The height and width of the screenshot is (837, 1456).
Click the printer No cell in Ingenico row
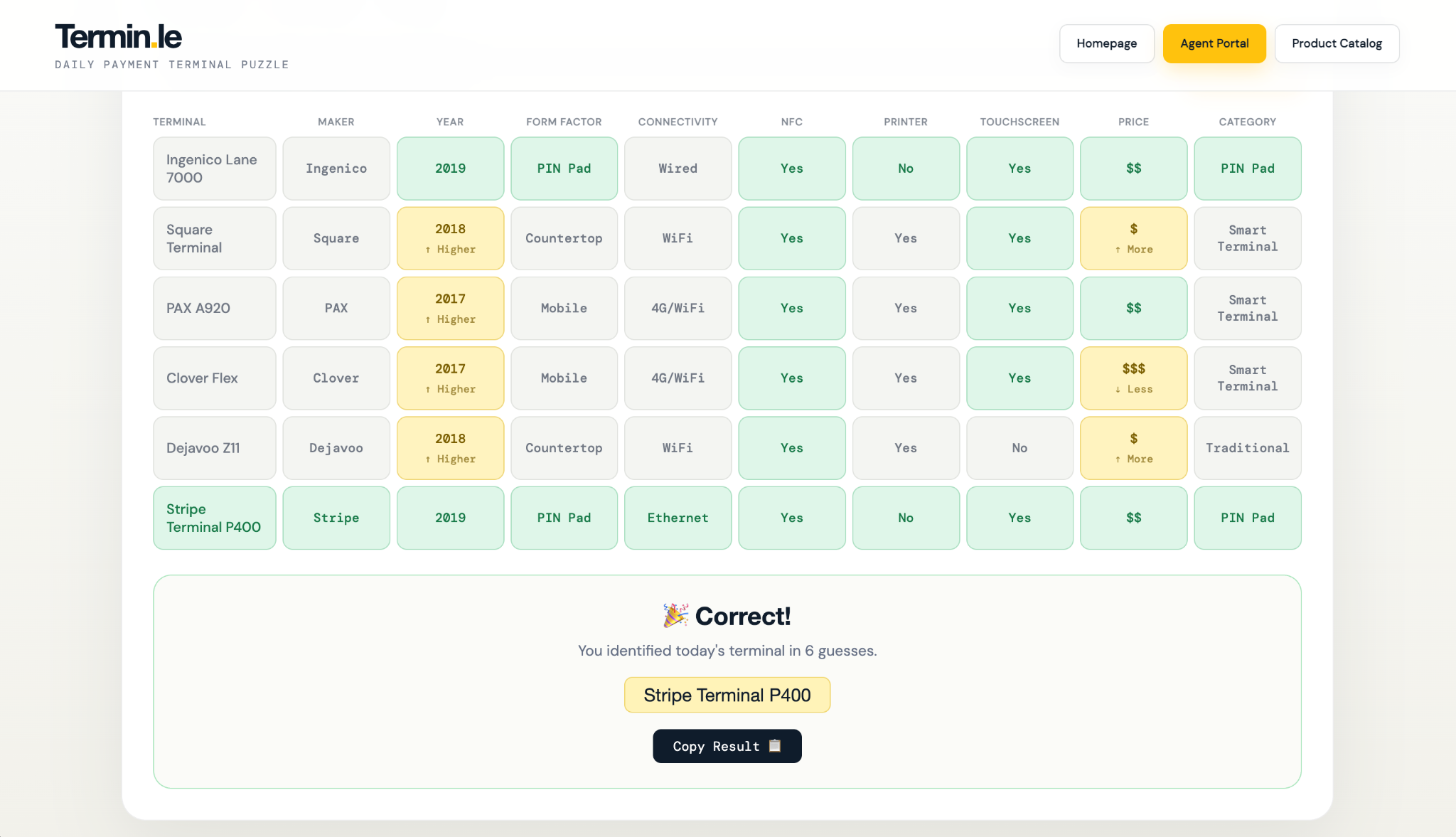pyautogui.click(x=906, y=169)
